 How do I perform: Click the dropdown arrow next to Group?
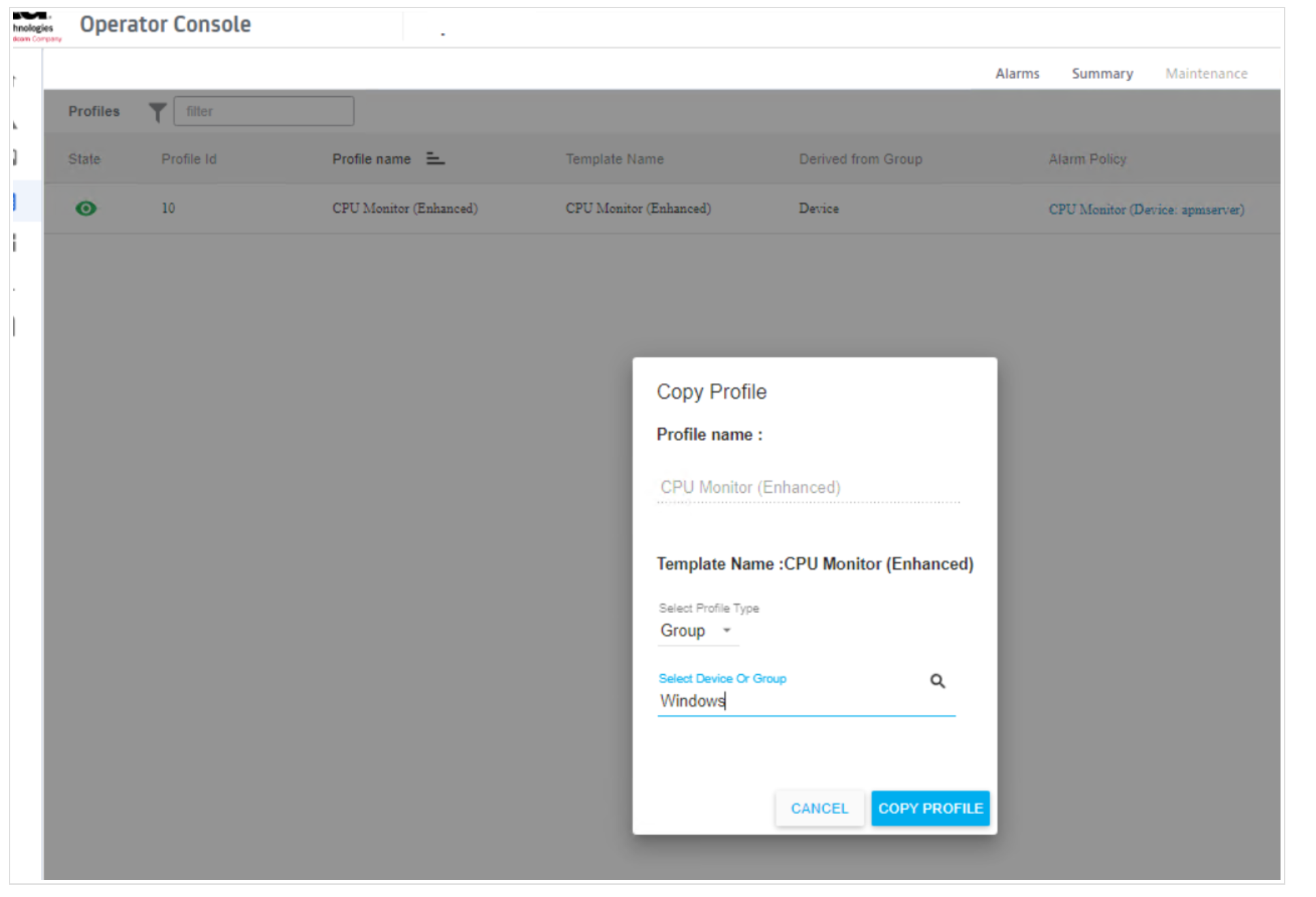click(x=727, y=630)
